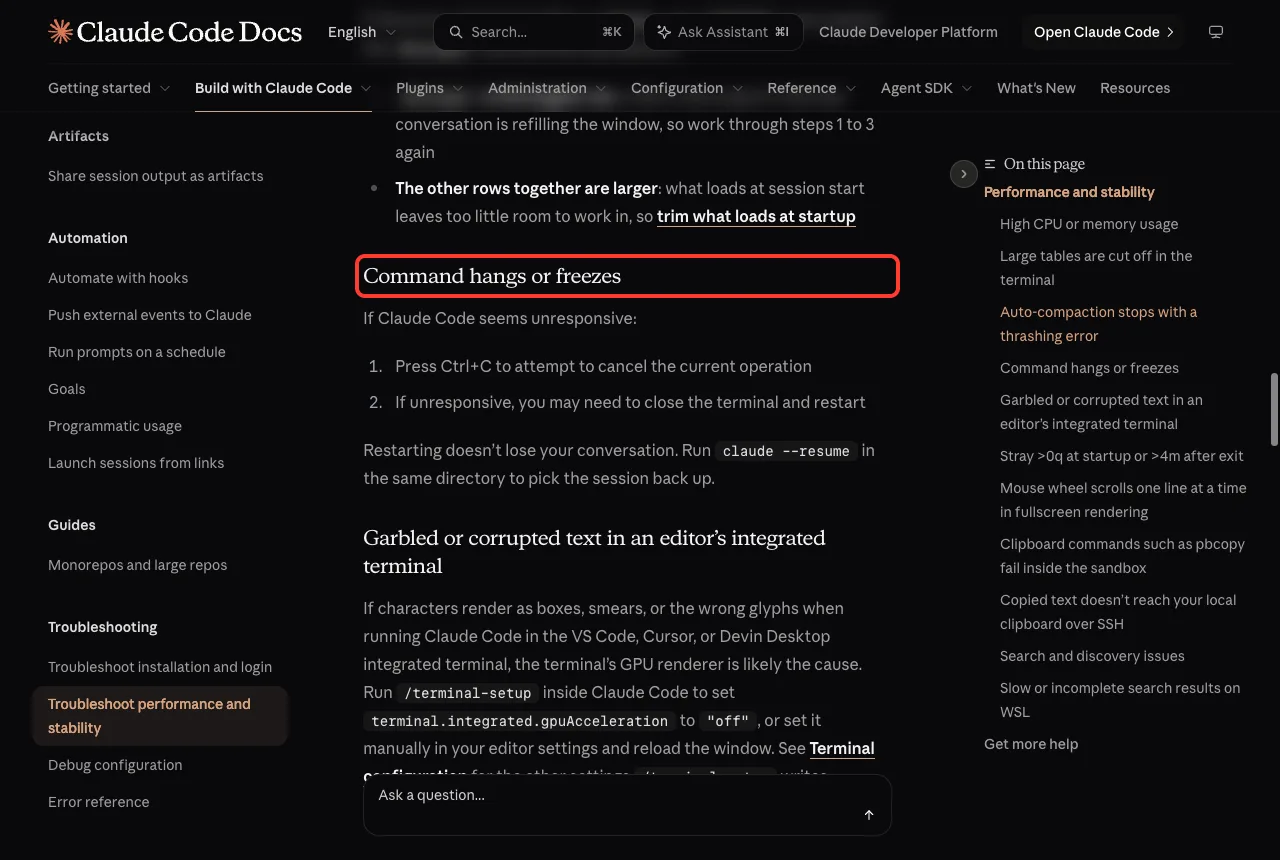Go to Automate with hooks page
Viewport: 1280px width, 860px height.
click(x=118, y=278)
